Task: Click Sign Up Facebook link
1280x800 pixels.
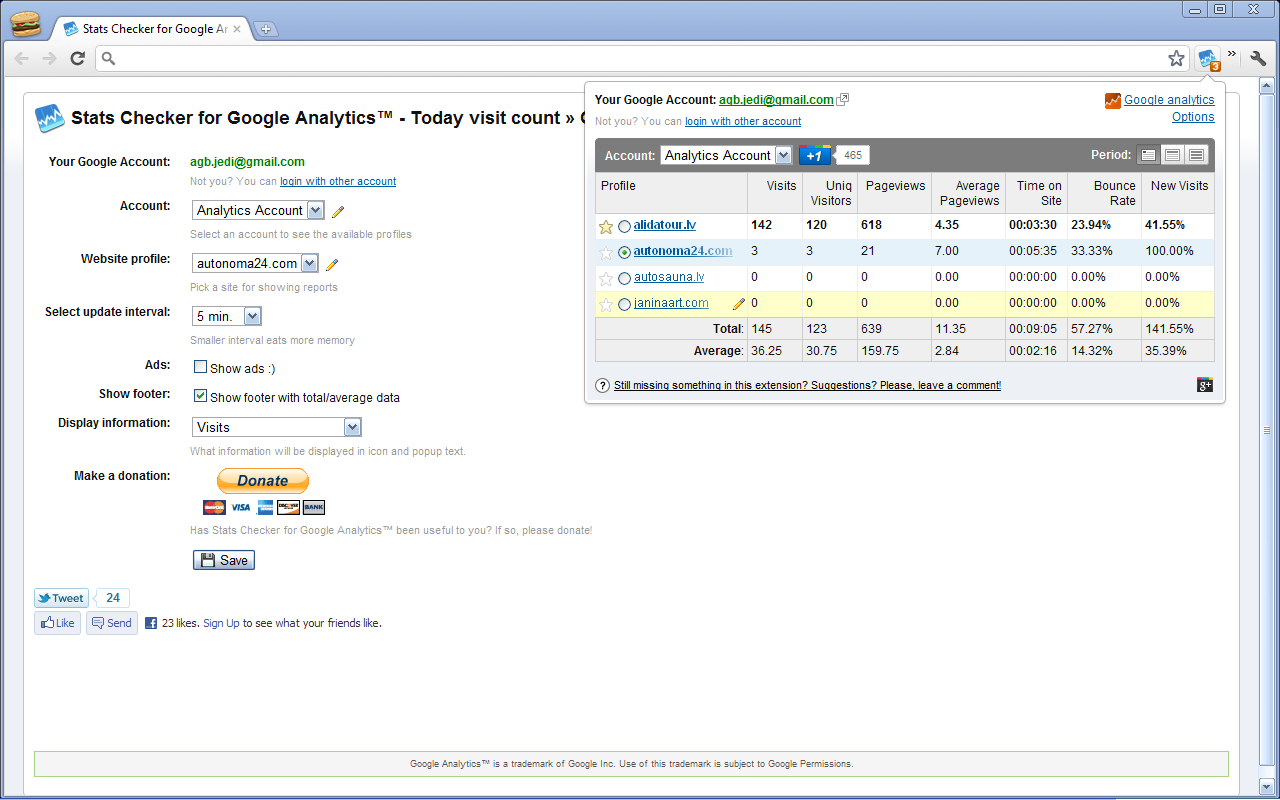Action: pos(221,623)
